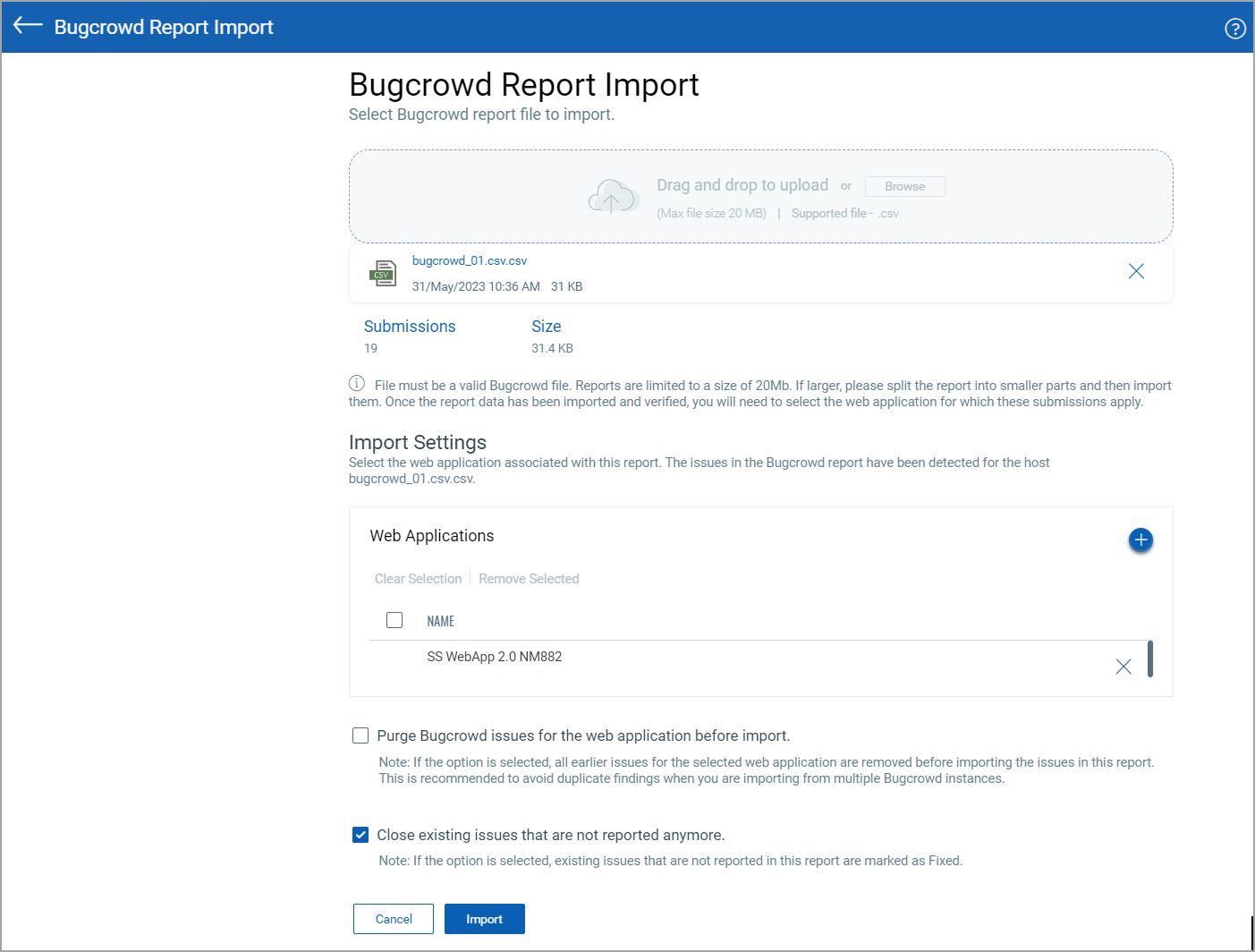Uncheck Close existing issues not reported
1255x952 pixels.
click(x=360, y=835)
